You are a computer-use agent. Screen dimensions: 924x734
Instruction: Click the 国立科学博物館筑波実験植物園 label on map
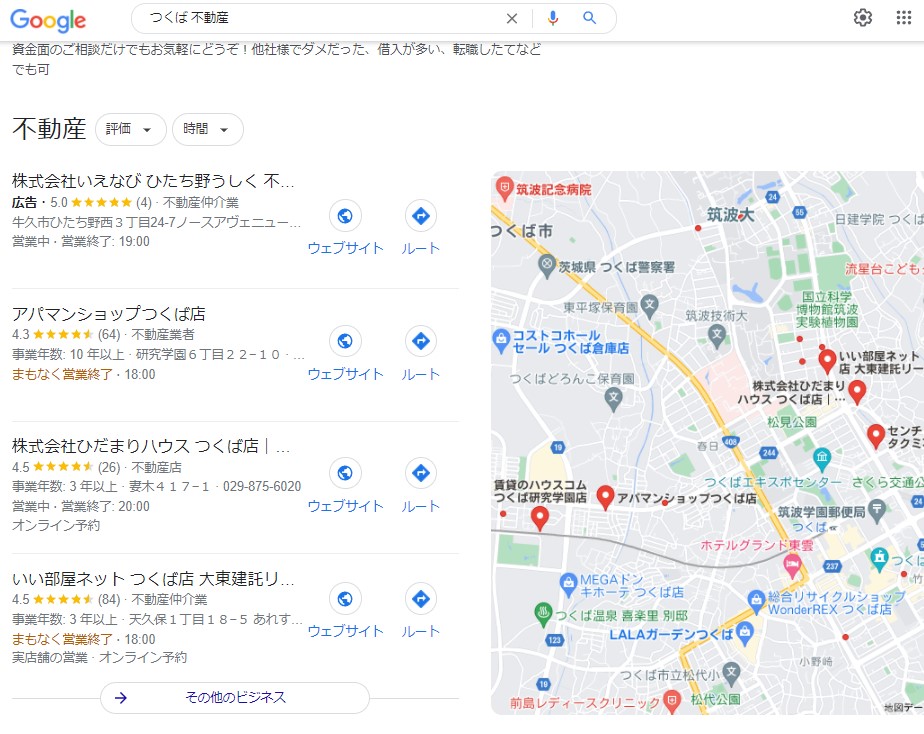[827, 309]
